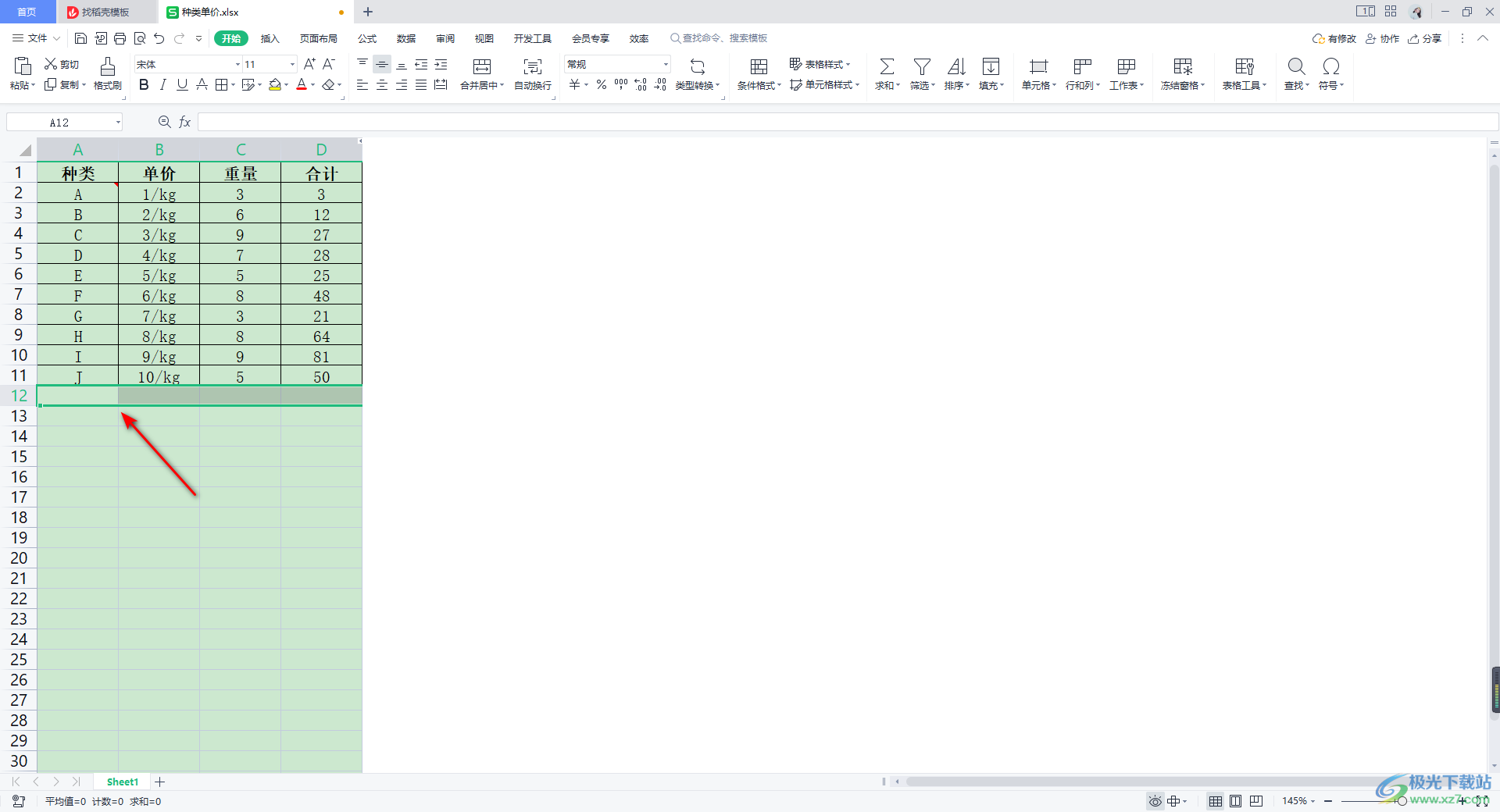Click the Cut scissors button
Image resolution: width=1500 pixels, height=812 pixels.
61,64
